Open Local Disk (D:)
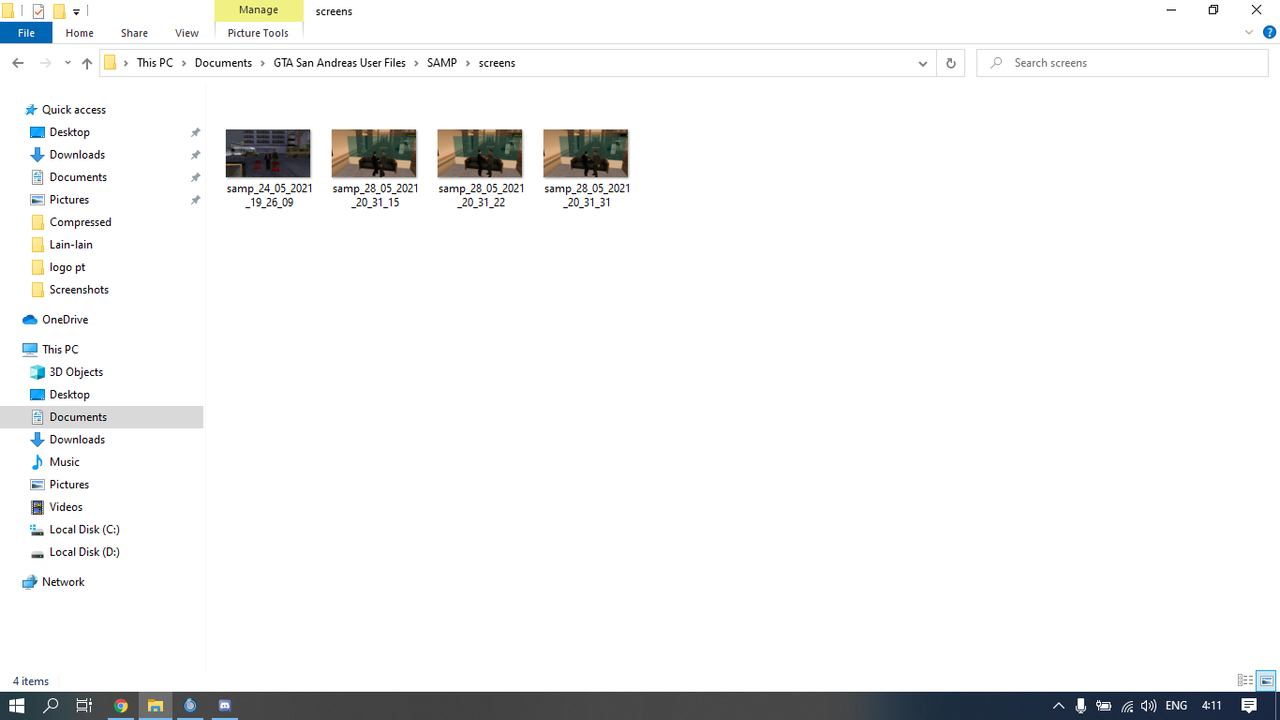The width and height of the screenshot is (1280, 720). click(x=84, y=552)
